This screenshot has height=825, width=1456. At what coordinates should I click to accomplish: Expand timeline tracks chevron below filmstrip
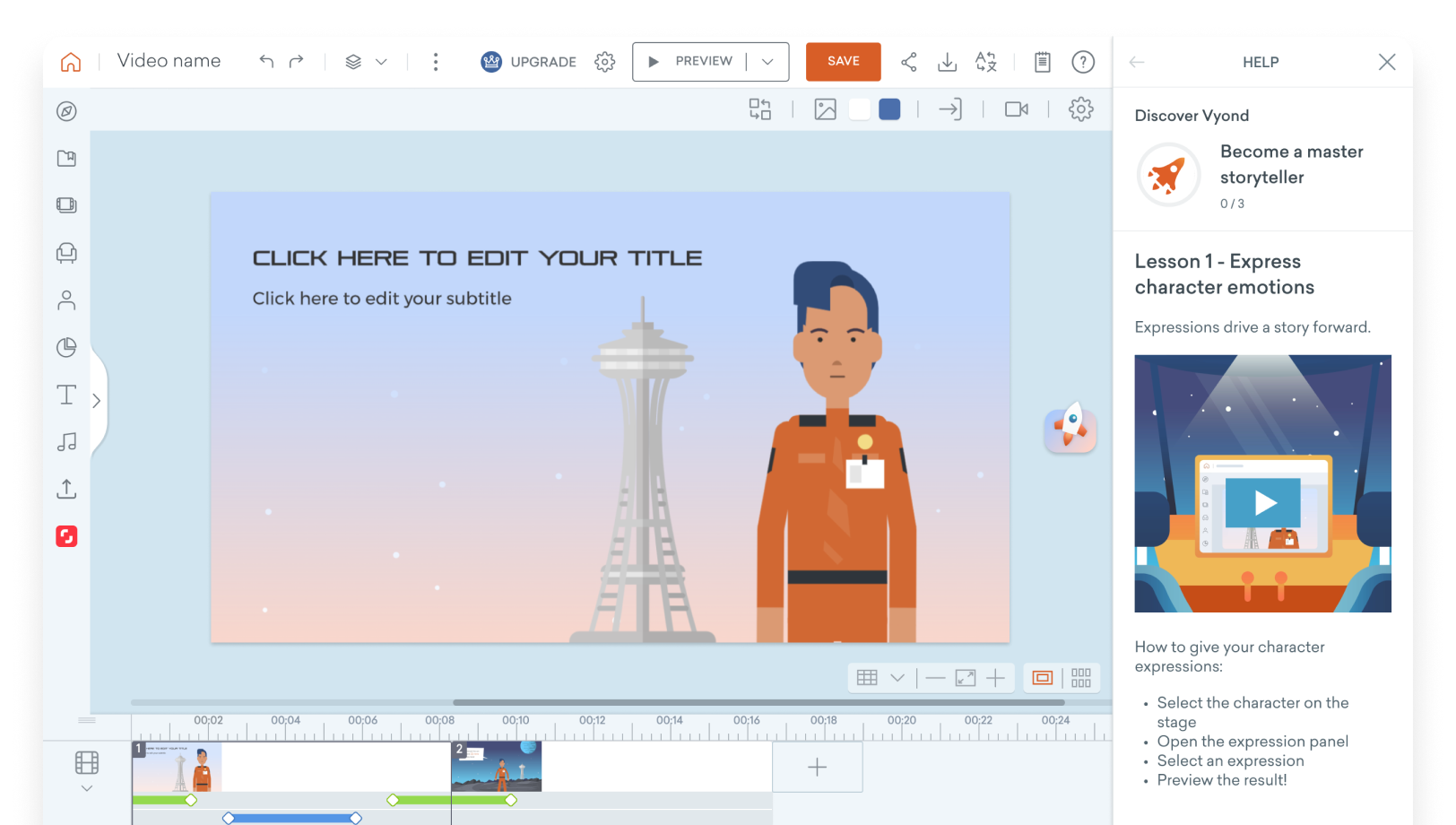(x=87, y=788)
